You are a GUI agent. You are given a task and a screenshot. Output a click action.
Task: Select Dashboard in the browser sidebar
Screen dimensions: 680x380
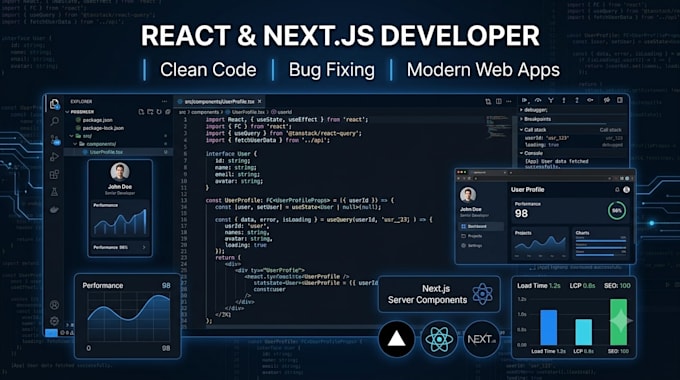(481, 226)
